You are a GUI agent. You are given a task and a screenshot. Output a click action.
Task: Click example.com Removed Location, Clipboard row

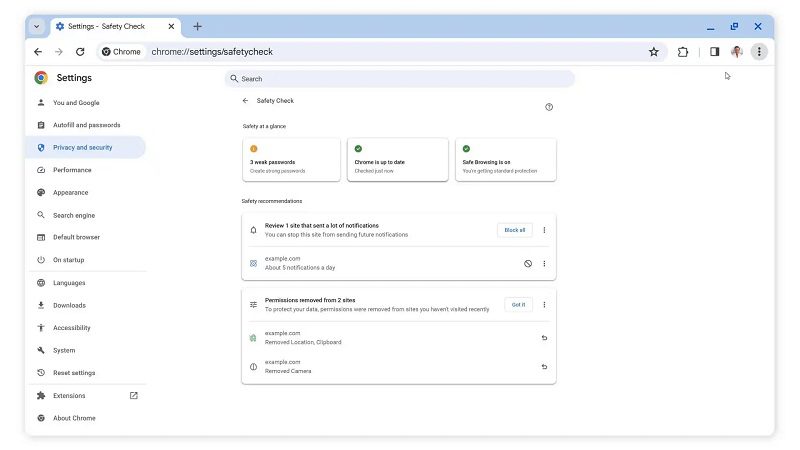tap(398, 338)
